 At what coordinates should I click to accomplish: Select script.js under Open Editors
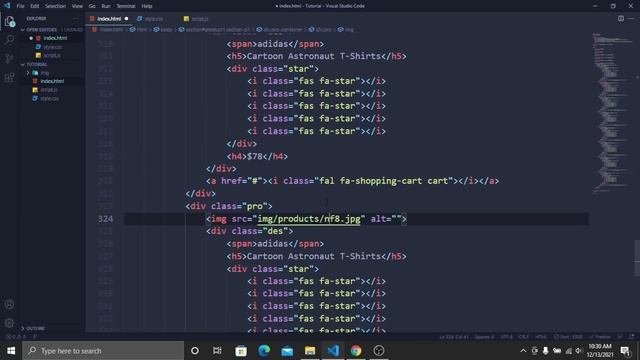[52, 56]
